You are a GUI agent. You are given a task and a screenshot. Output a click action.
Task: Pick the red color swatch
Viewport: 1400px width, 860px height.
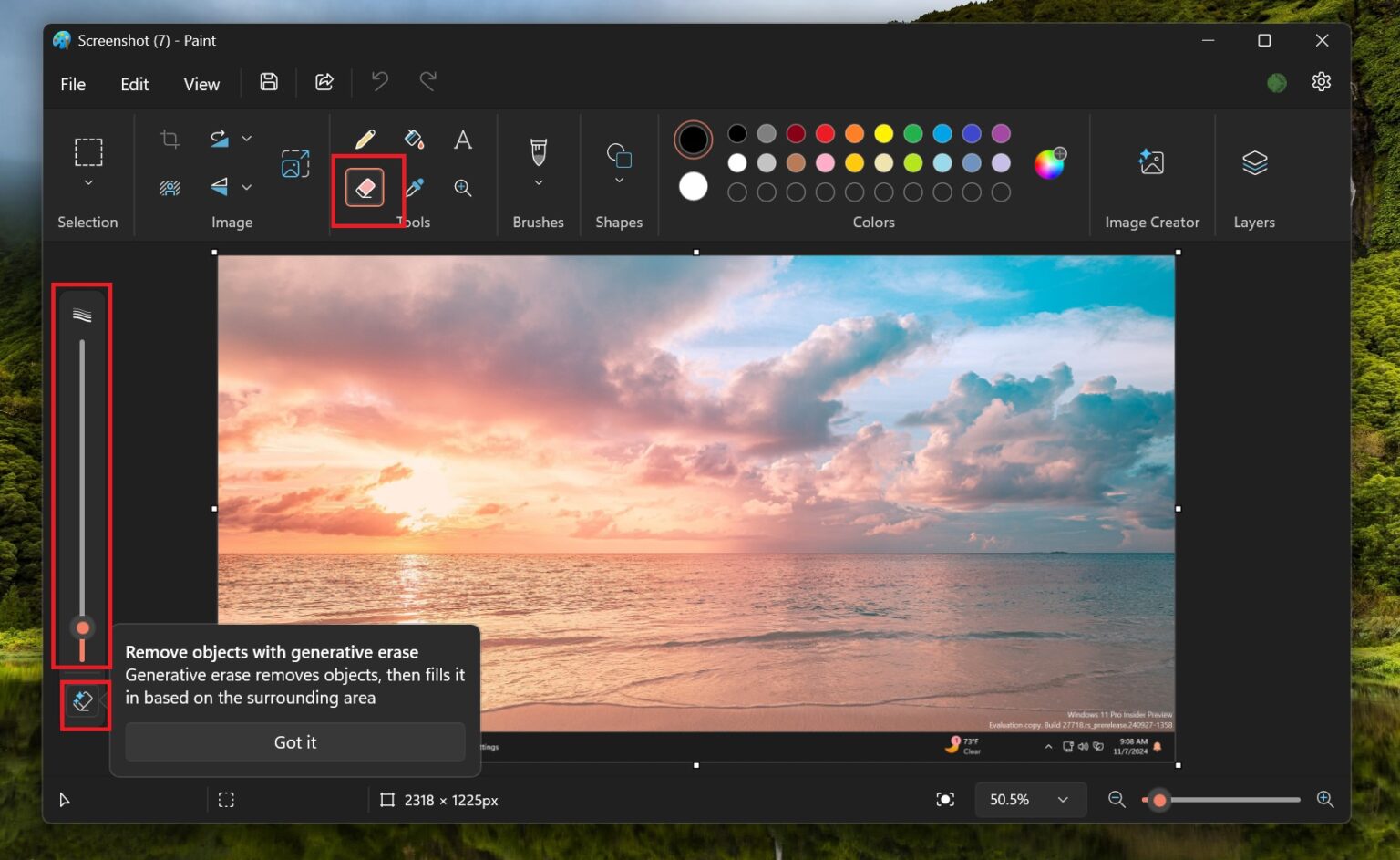825,133
